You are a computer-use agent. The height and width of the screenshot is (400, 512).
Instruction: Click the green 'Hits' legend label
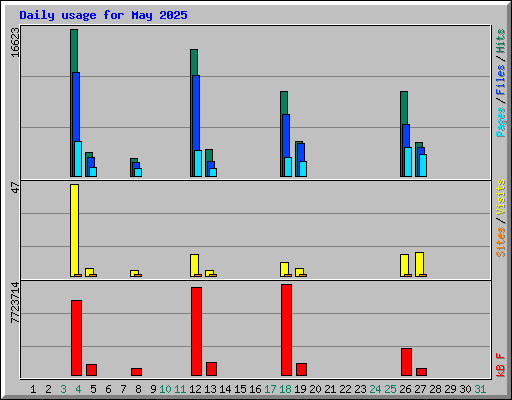(500, 41)
